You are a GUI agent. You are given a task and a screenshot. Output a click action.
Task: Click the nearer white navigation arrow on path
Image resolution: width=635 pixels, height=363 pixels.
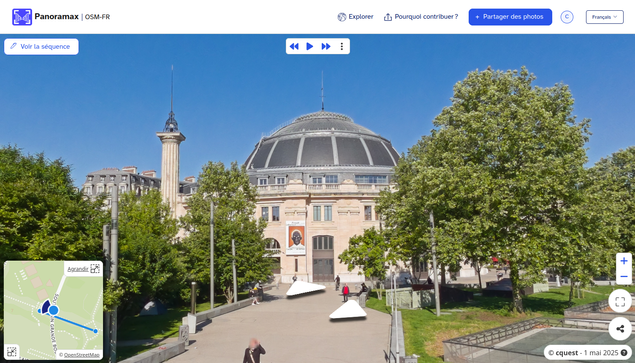click(348, 310)
